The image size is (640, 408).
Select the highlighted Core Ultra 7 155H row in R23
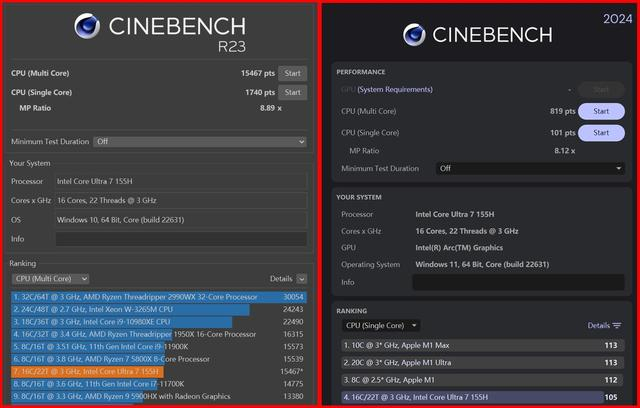(159, 372)
